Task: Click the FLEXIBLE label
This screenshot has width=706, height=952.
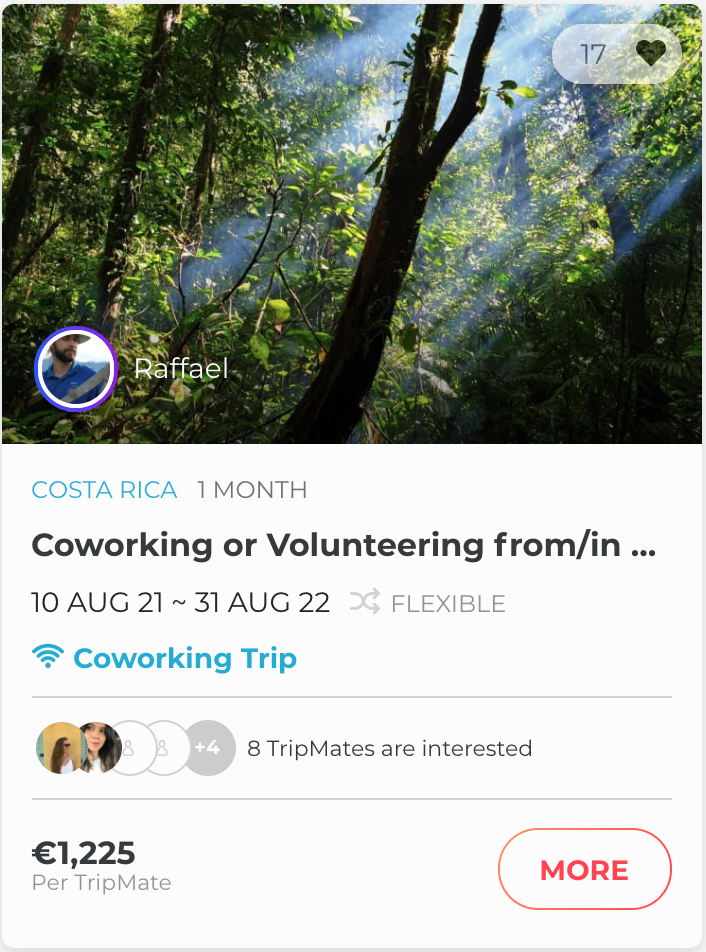Action: pyautogui.click(x=448, y=604)
